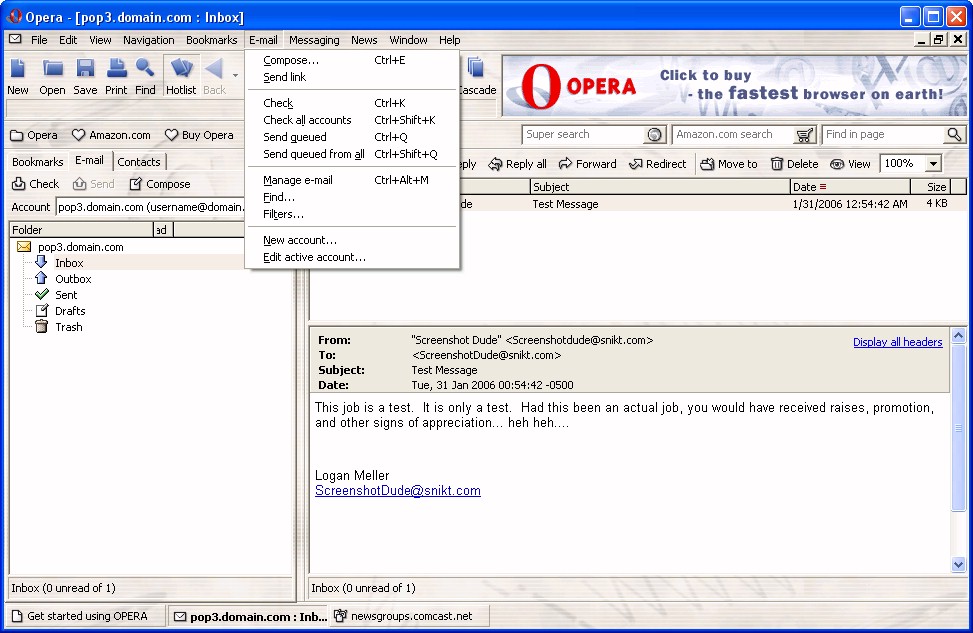Open the zoom 100% dropdown arrow
The height and width of the screenshot is (633, 973).
[x=933, y=164]
